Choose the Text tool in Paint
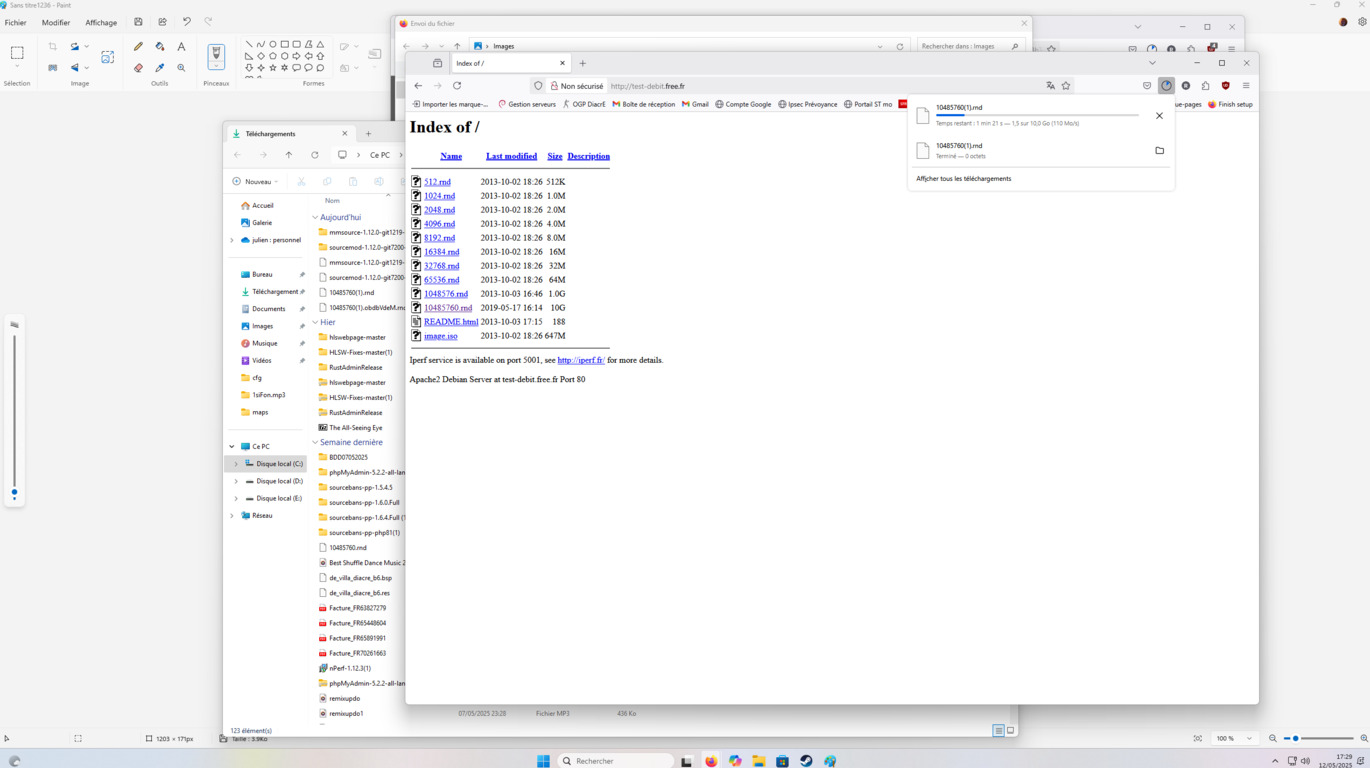This screenshot has height=768, width=1370. point(181,46)
